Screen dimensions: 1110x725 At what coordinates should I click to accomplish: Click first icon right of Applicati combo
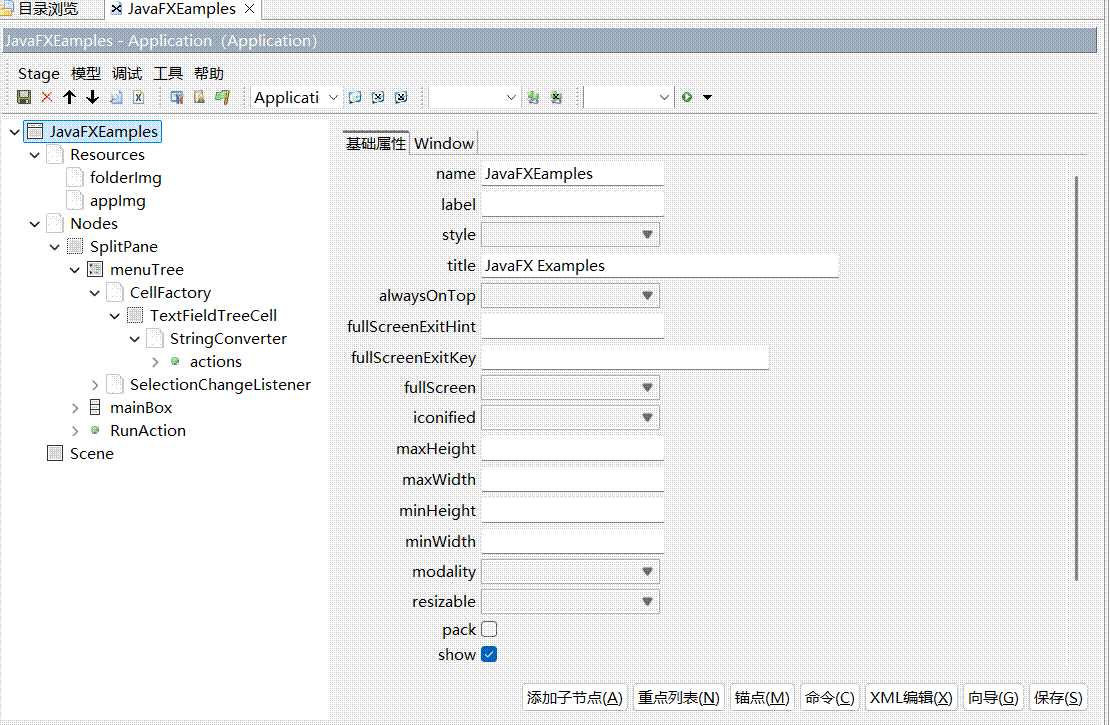tap(355, 98)
